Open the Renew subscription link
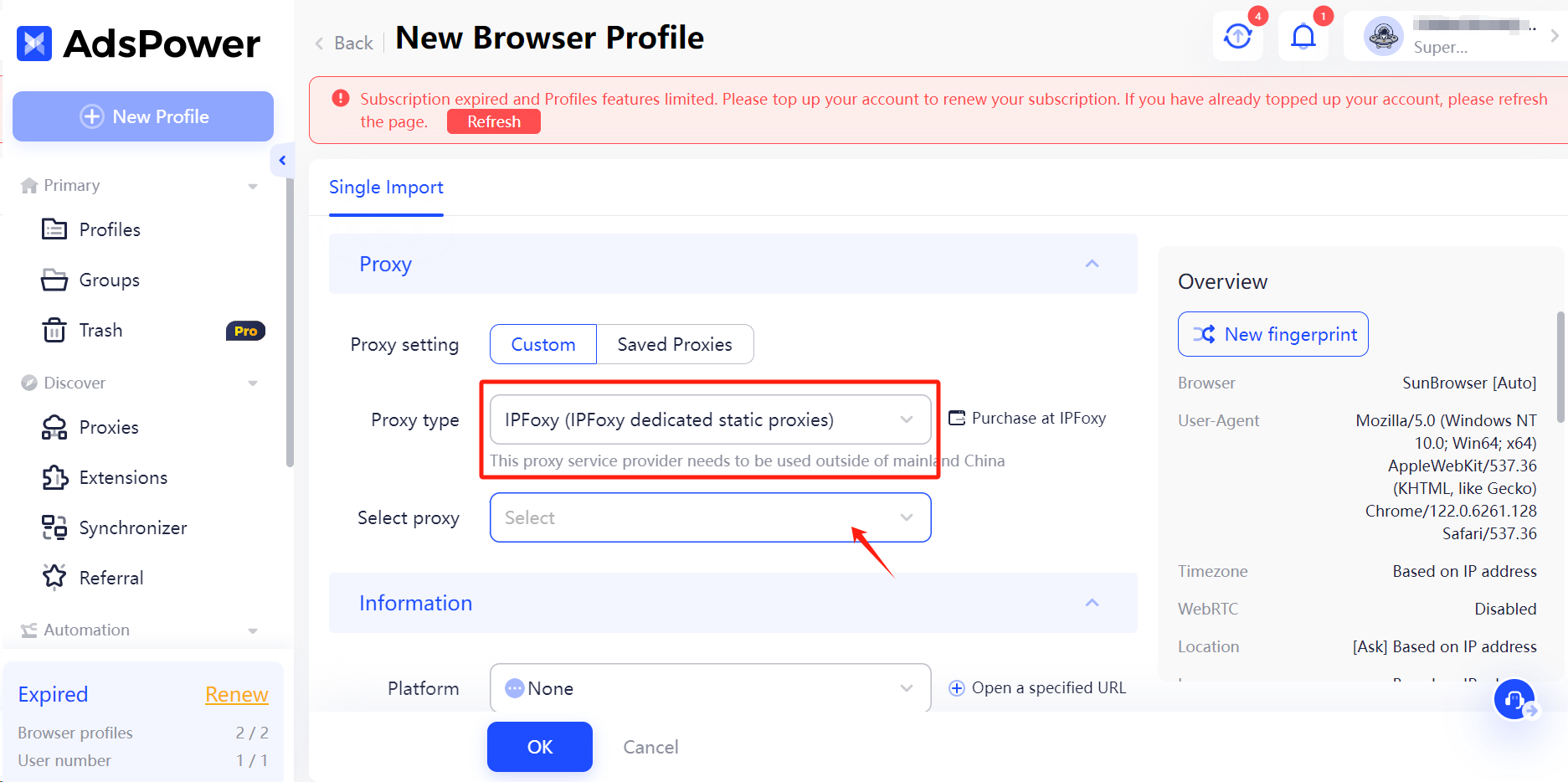This screenshot has width=1568, height=782. [237, 694]
